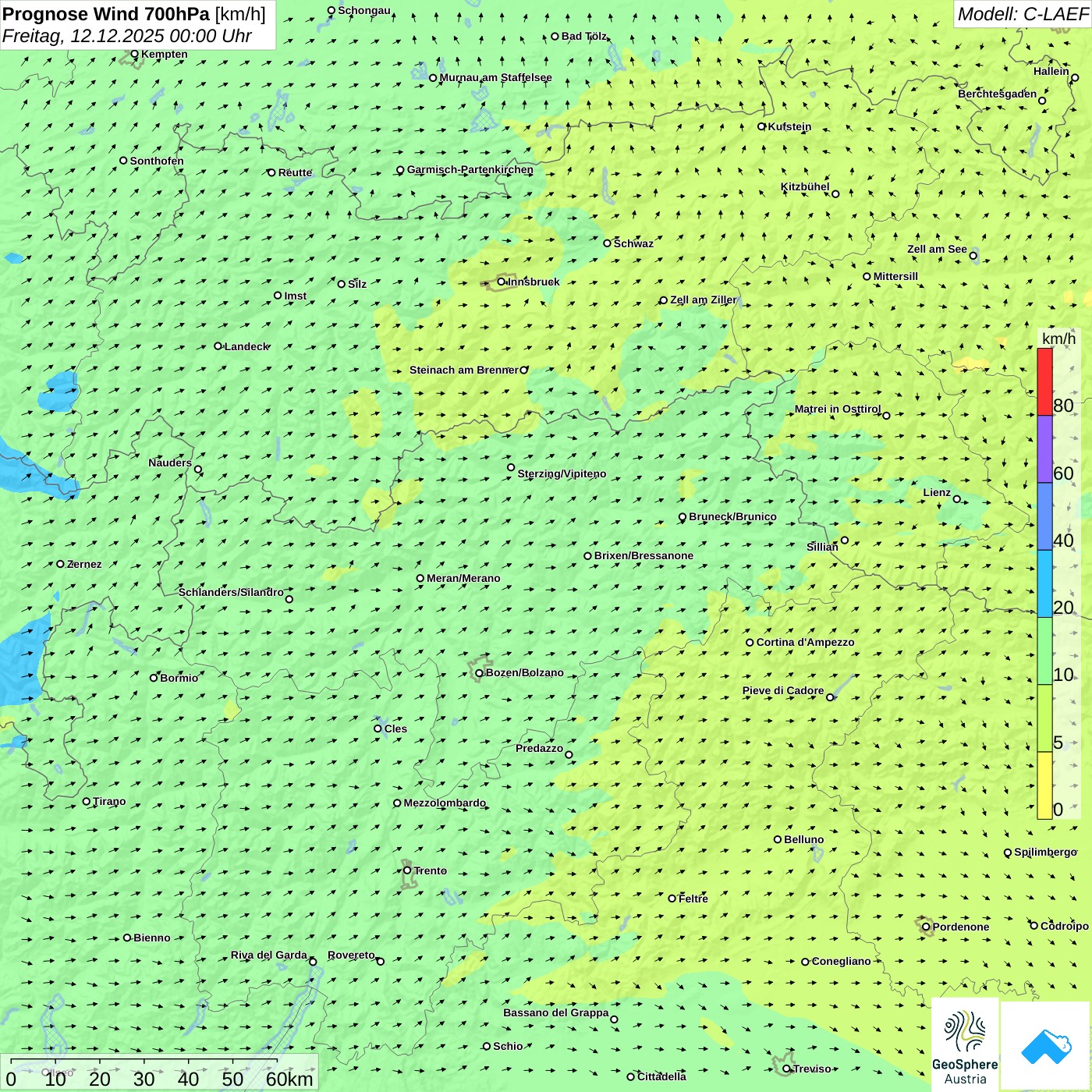This screenshot has height=1092, width=1092.
Task: Click the 'Bienno' label
Action: pyautogui.click(x=152, y=938)
